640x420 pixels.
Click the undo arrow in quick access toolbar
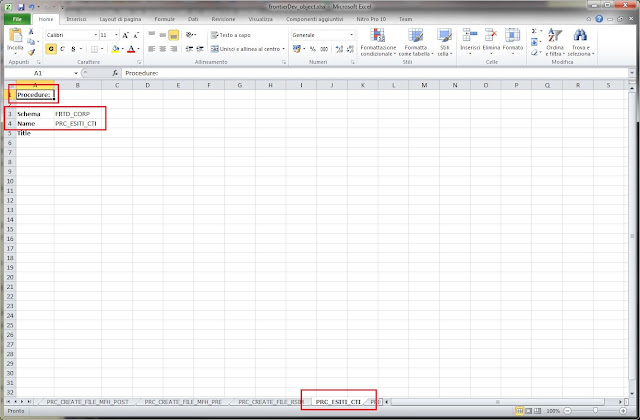[x=31, y=7]
